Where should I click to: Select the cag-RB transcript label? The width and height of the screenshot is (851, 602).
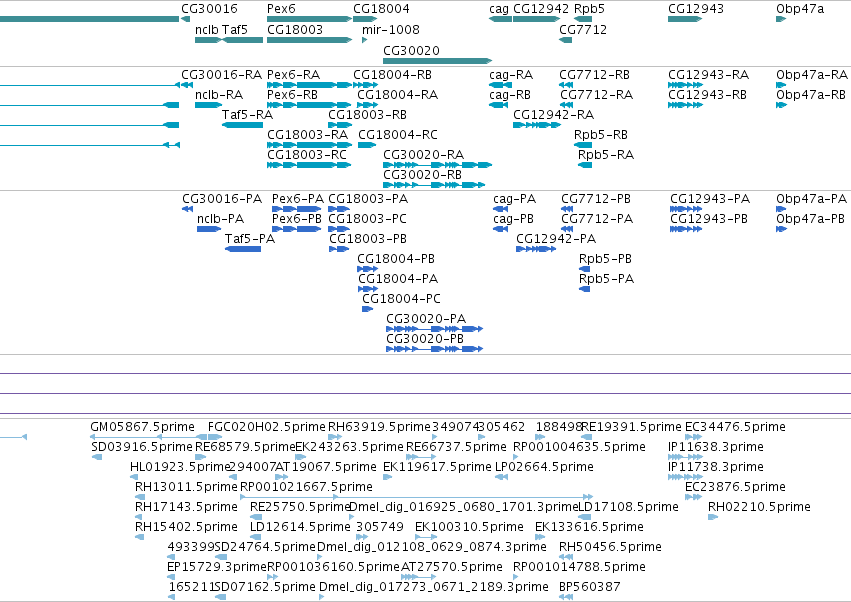pyautogui.click(x=510, y=95)
